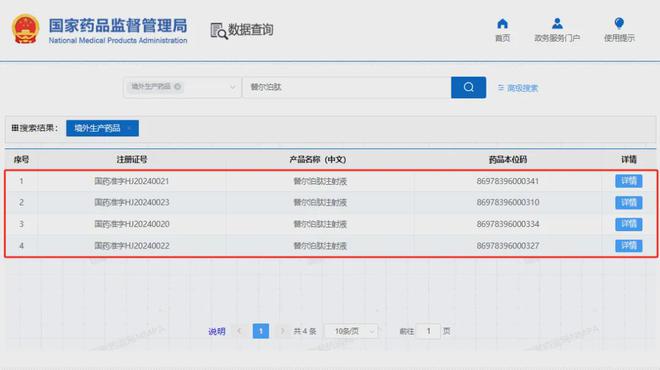Go to the next results page arrow
Screen dimensions: 660x370
point(282,331)
